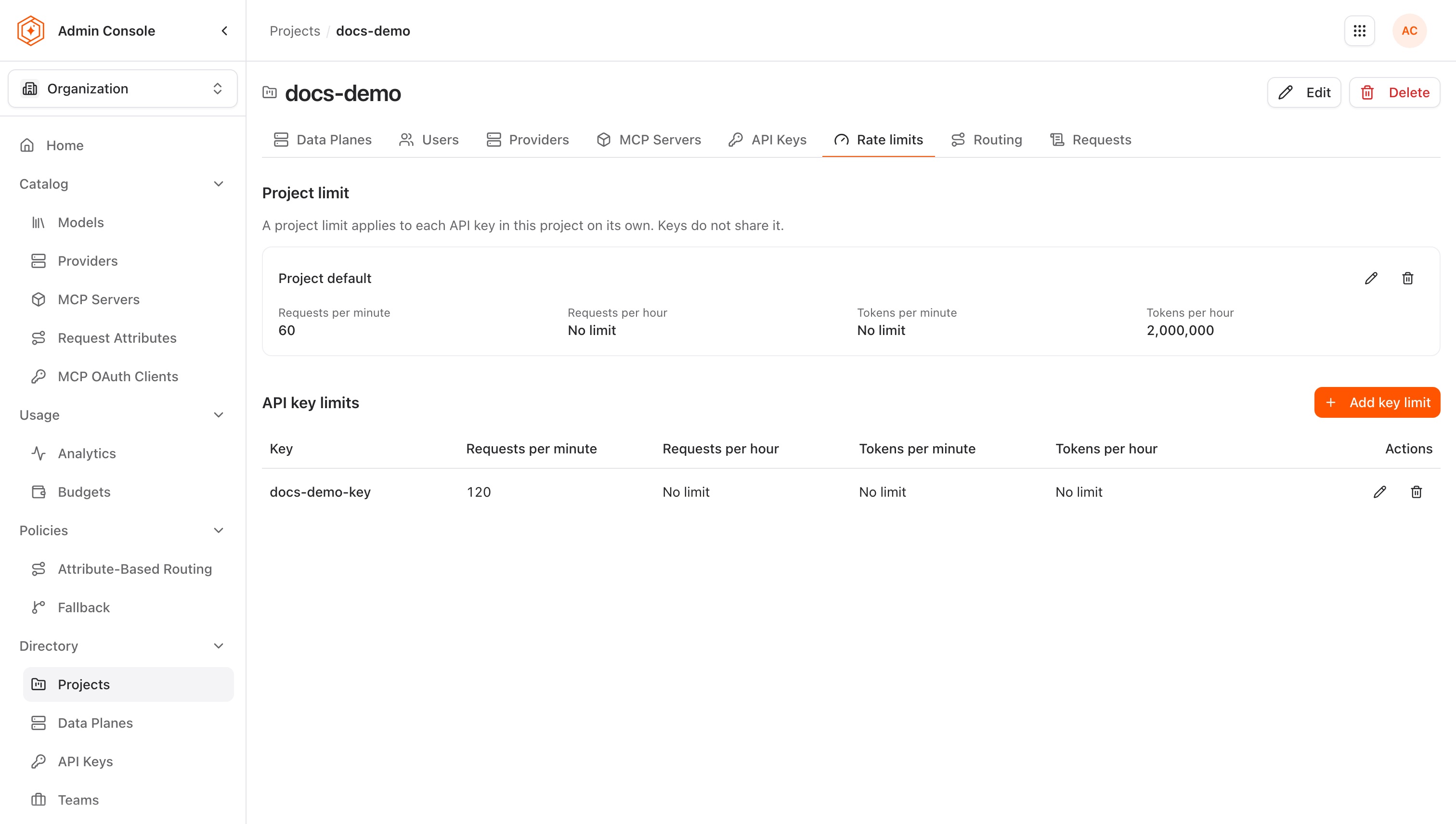The width and height of the screenshot is (1456, 824).
Task: Open Attribute-Based Routing in the sidebar
Action: 128,569
